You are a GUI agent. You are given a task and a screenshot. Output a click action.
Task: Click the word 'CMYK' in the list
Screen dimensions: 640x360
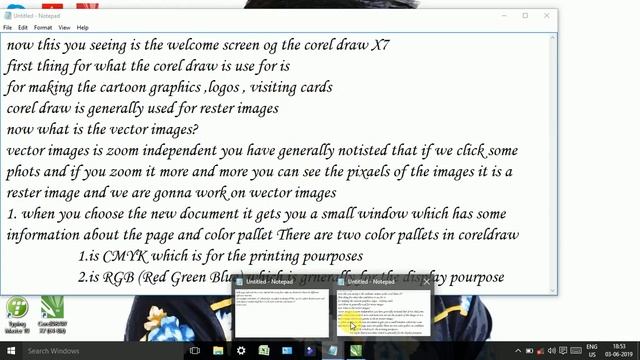point(125,256)
